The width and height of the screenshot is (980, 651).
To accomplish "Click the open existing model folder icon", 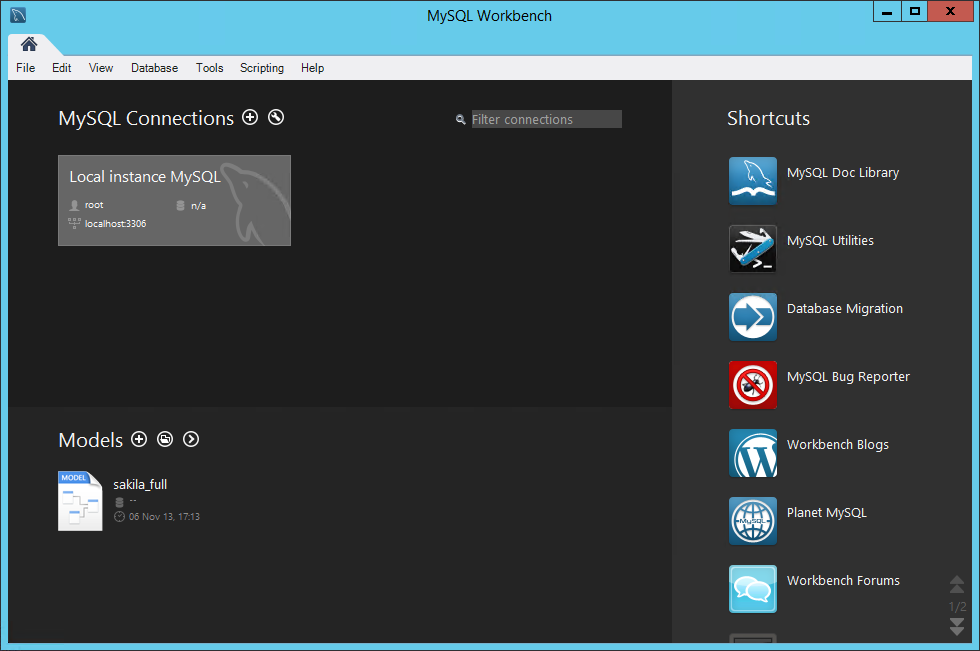I will click(x=165, y=440).
